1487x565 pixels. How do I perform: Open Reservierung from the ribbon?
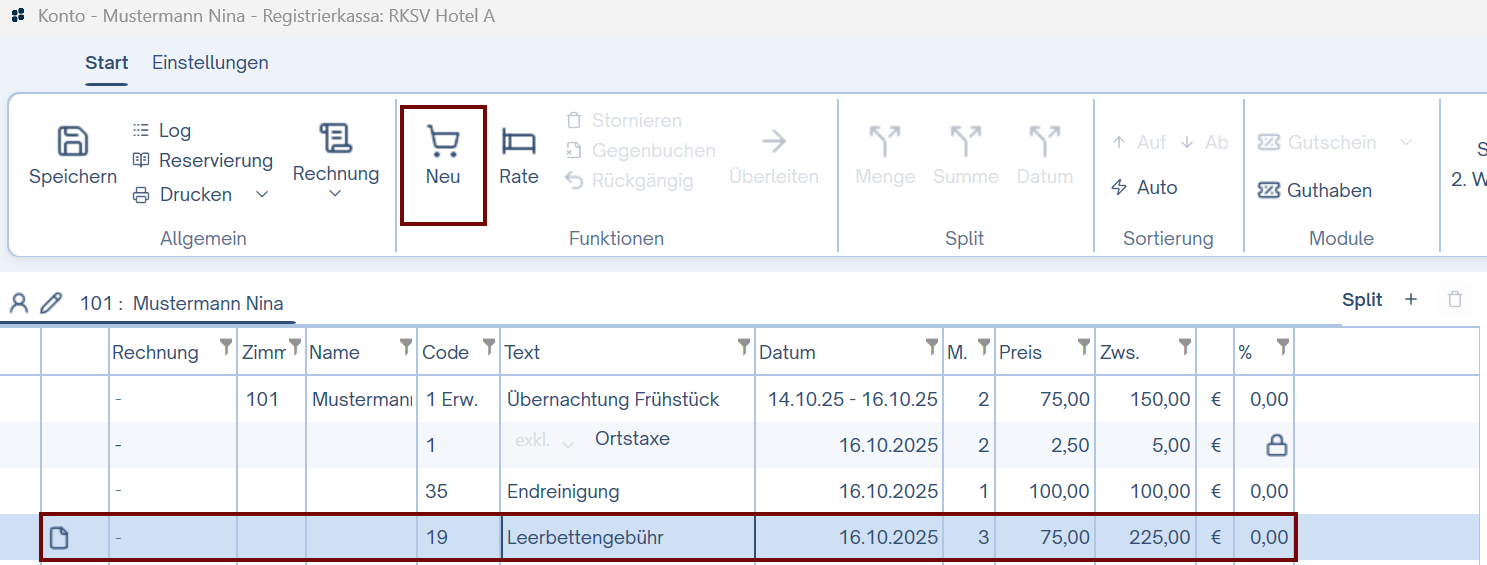coord(202,161)
